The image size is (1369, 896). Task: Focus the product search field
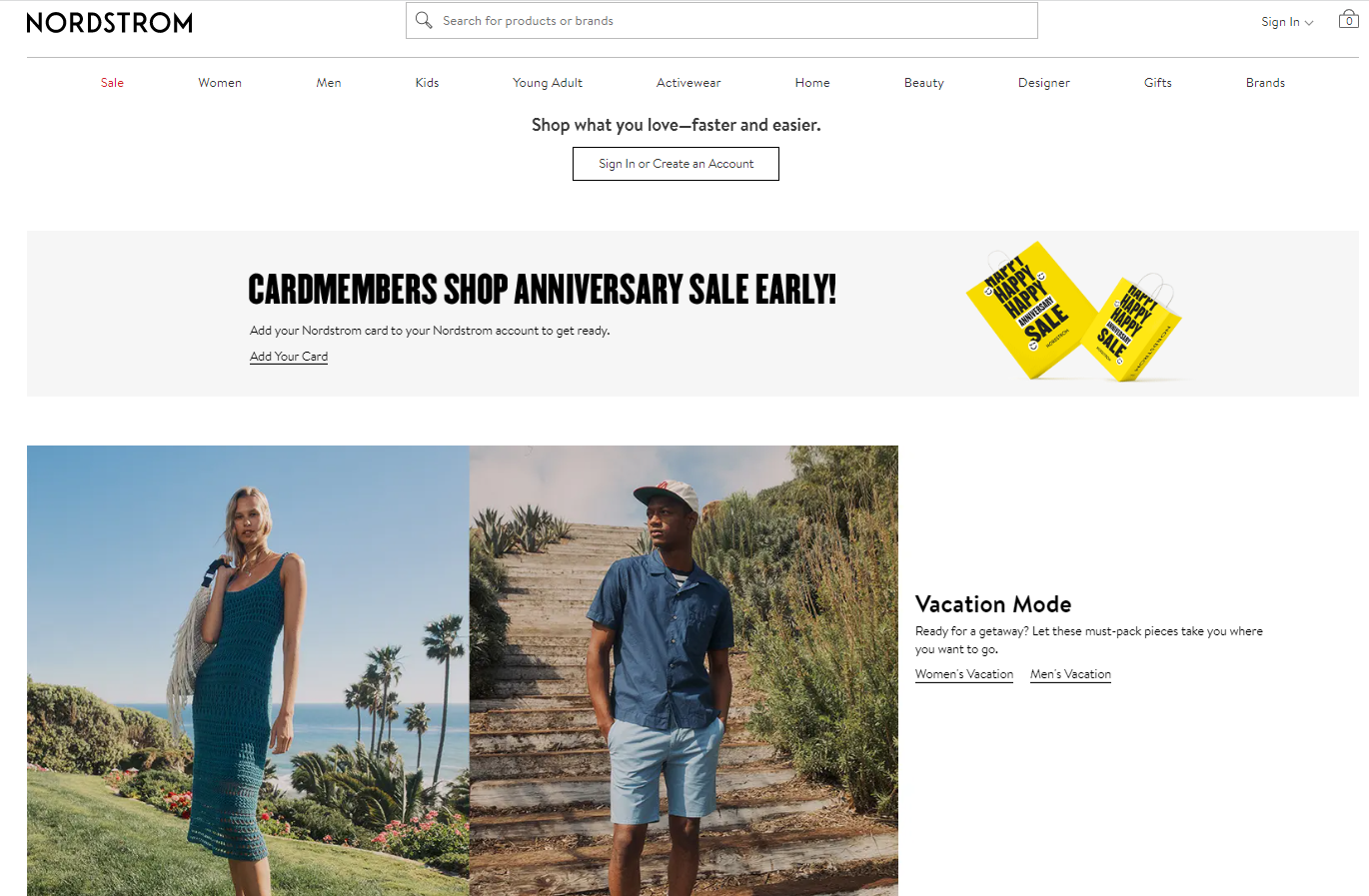point(721,20)
